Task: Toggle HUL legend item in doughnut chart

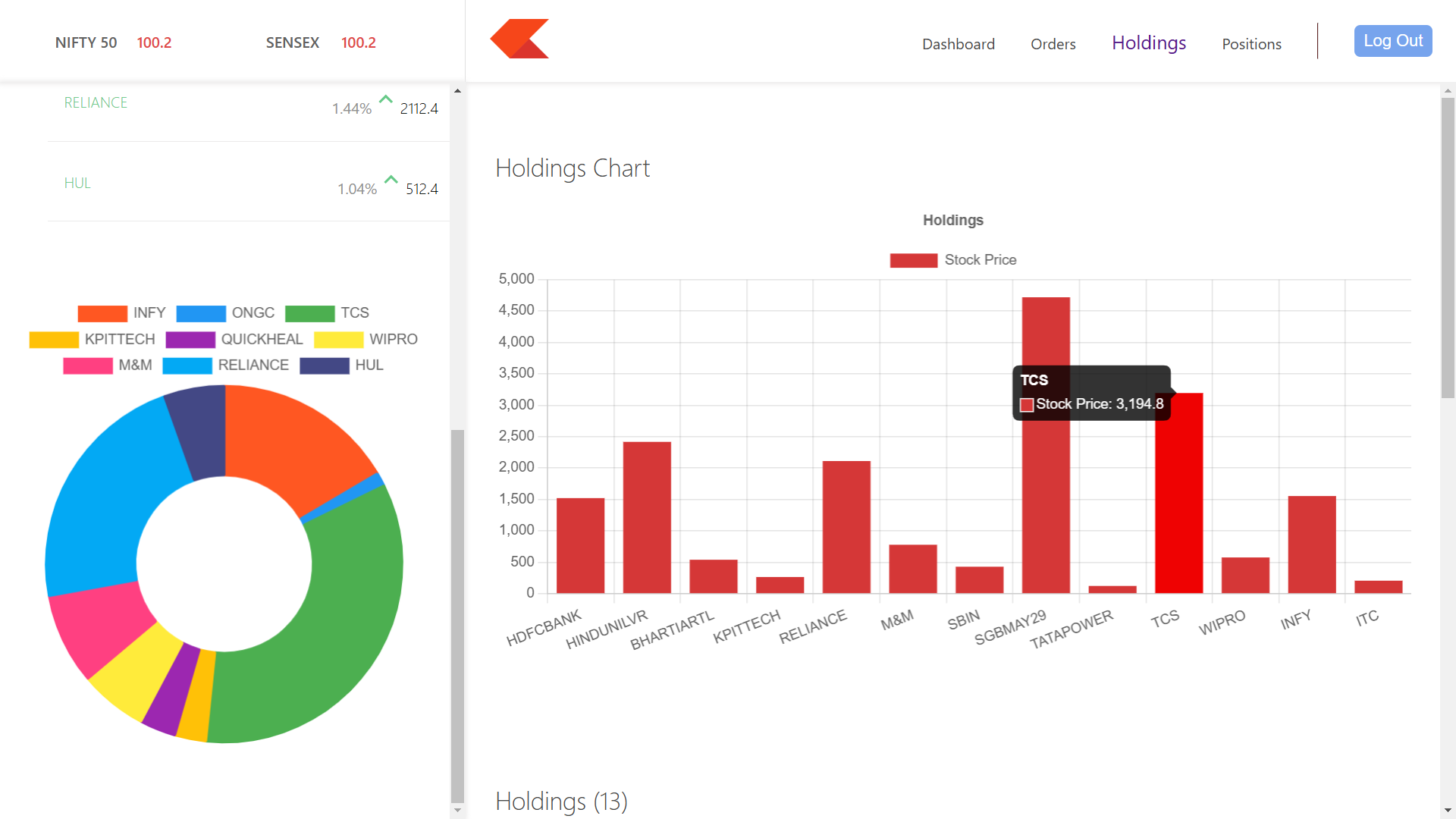Action: point(342,366)
